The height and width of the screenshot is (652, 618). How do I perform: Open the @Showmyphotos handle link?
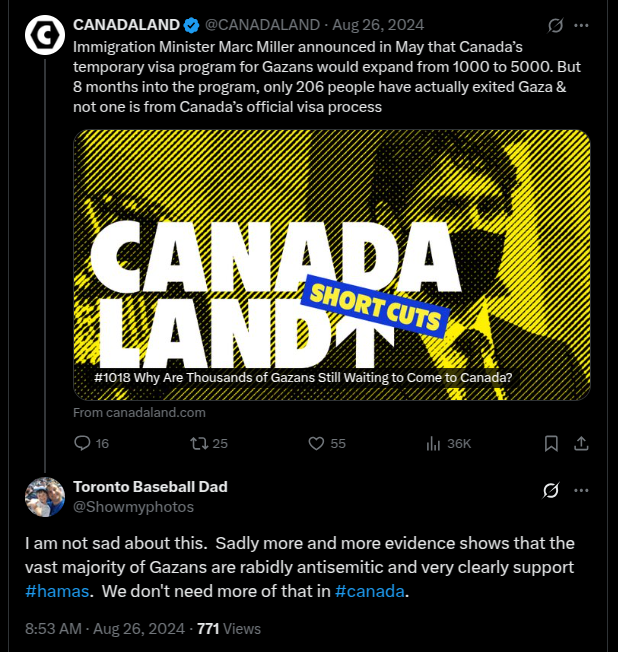coord(133,507)
